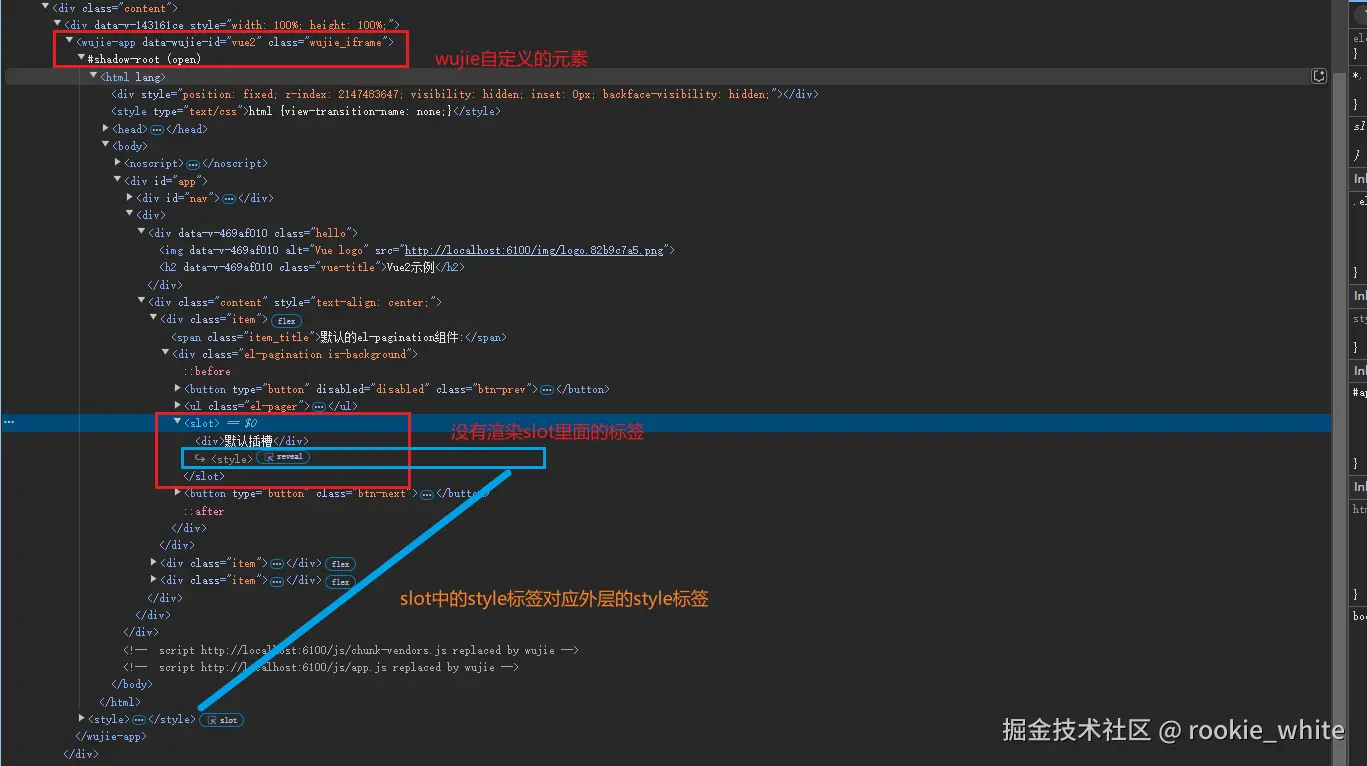This screenshot has width=1367, height=766.
Task: Collapse the el-pagination is-background div
Action: (165, 354)
